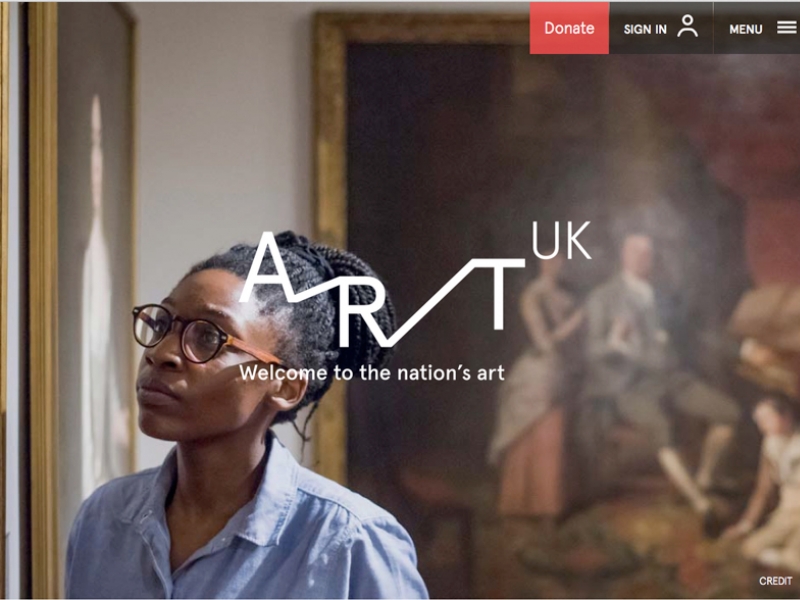The width and height of the screenshot is (800, 600).
Task: Click the letter T of the ART logo
Action: (x=497, y=294)
